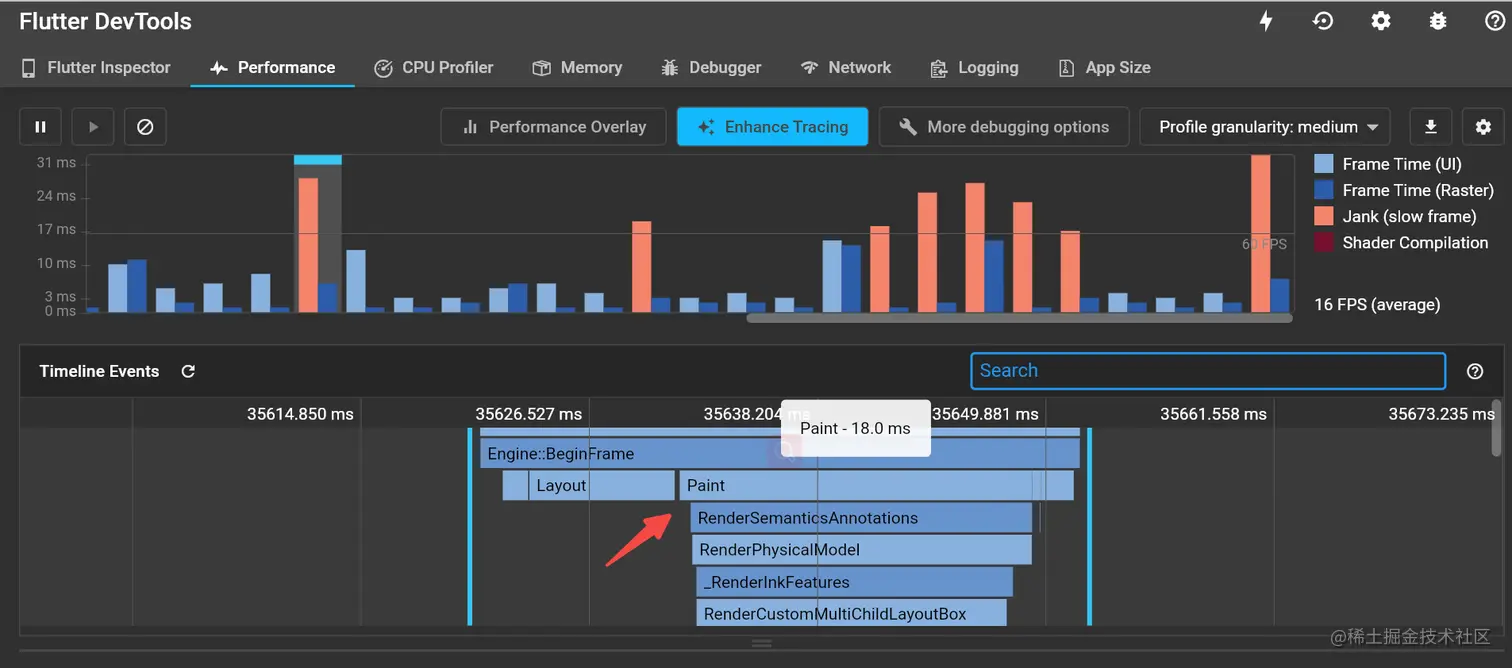Resume frame recording play button
The height and width of the screenshot is (668, 1512).
[x=93, y=127]
